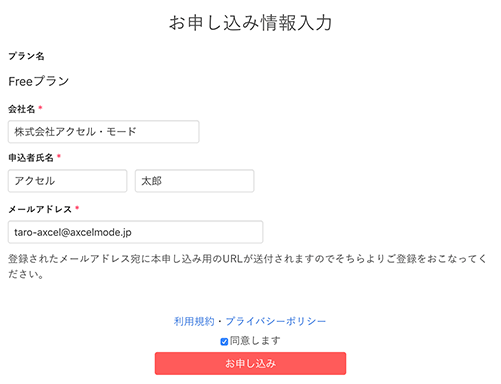Click the URL送付 helper text below email
This screenshot has width=501, height=384.
click(x=247, y=266)
